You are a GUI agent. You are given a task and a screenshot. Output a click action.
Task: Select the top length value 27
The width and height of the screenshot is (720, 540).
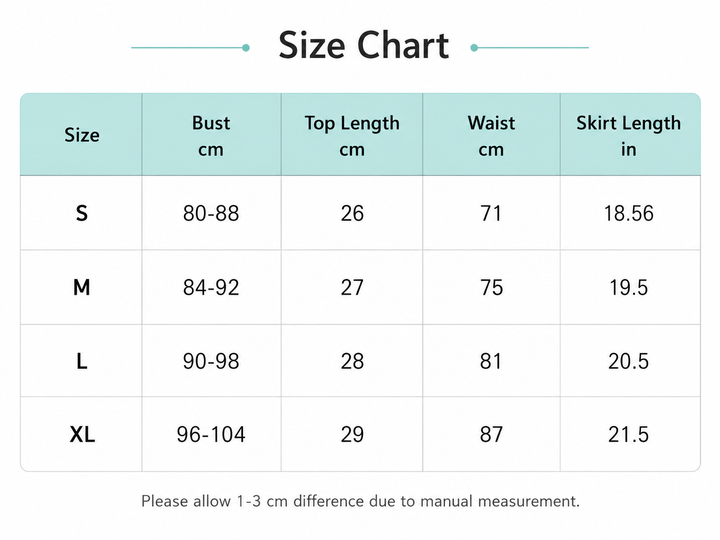[352, 287]
